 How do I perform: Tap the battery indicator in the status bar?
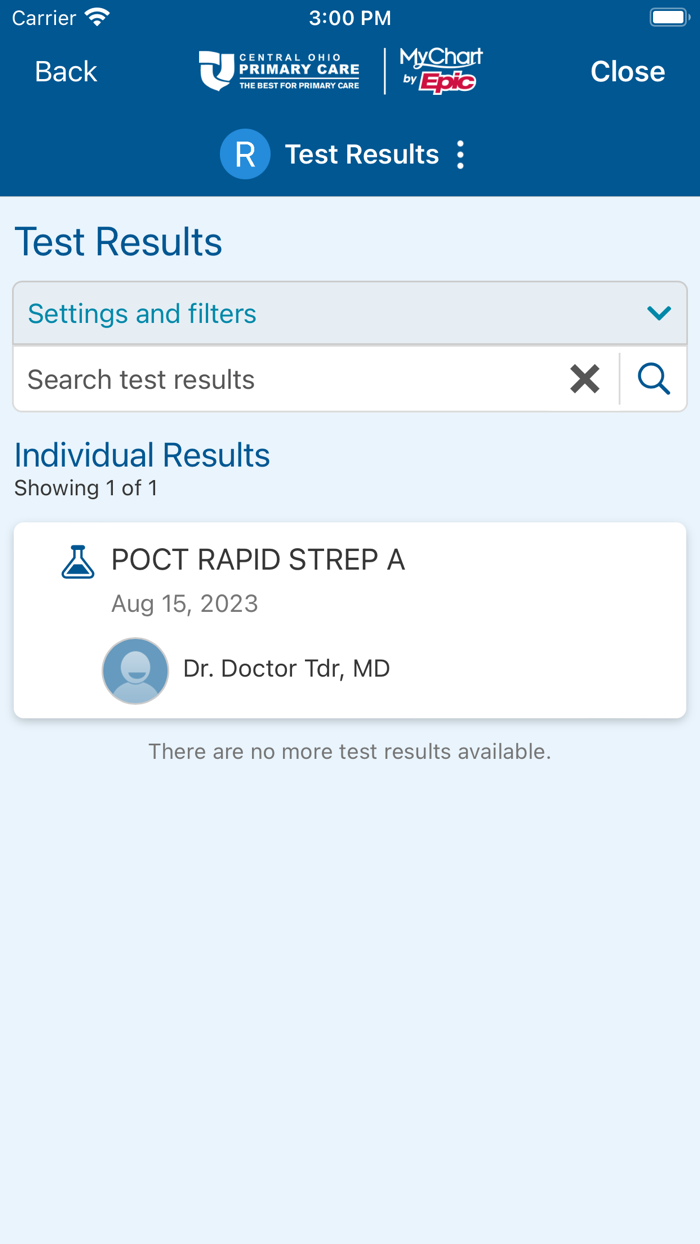pos(667,17)
